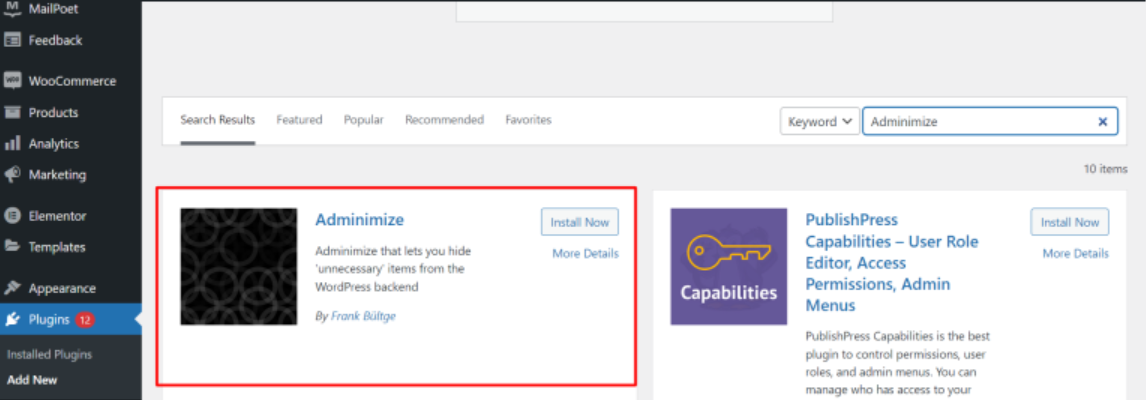The width and height of the screenshot is (1146, 400).
Task: Clear the search field with X icon
Action: (1103, 122)
